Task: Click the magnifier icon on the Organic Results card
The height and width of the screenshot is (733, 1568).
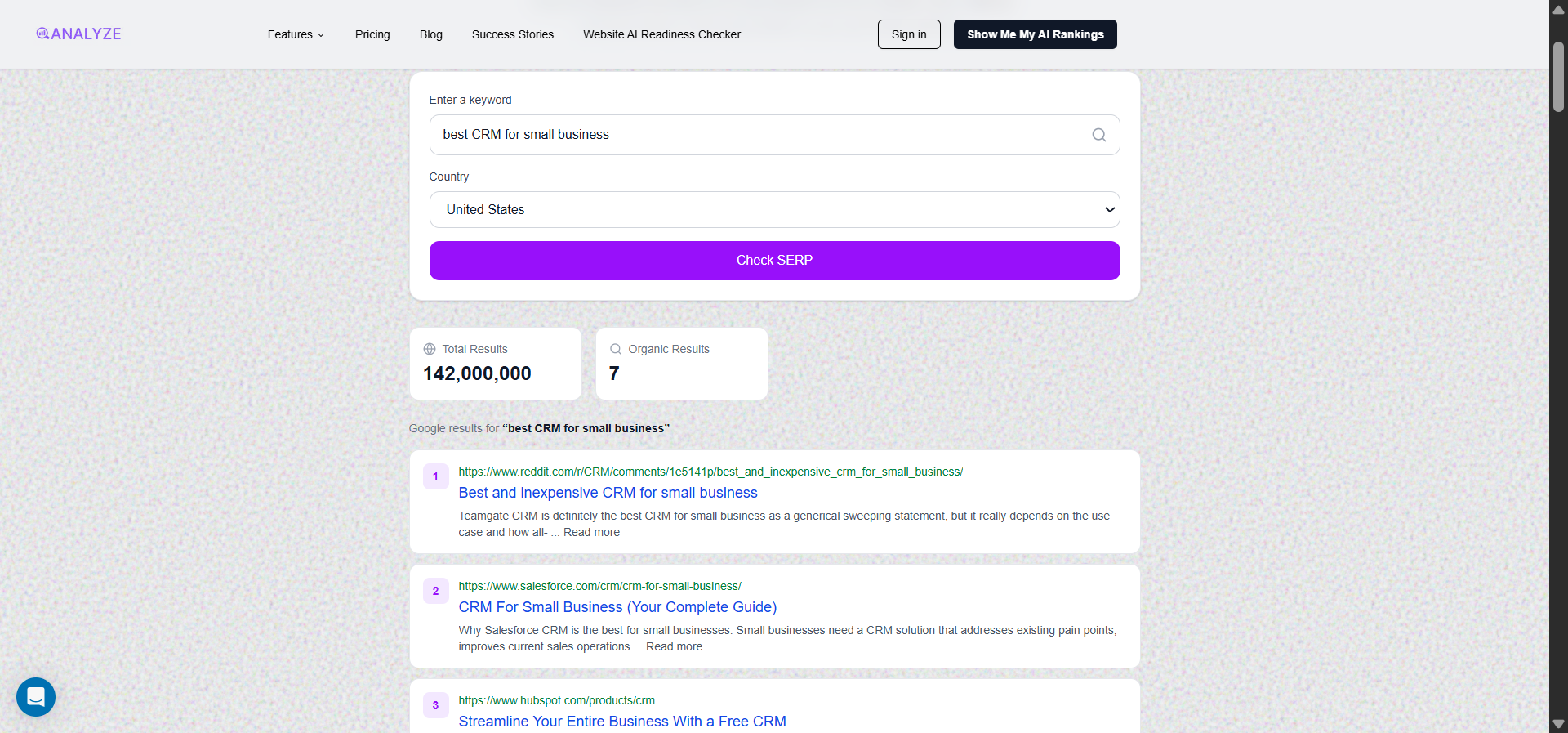Action: [x=615, y=349]
